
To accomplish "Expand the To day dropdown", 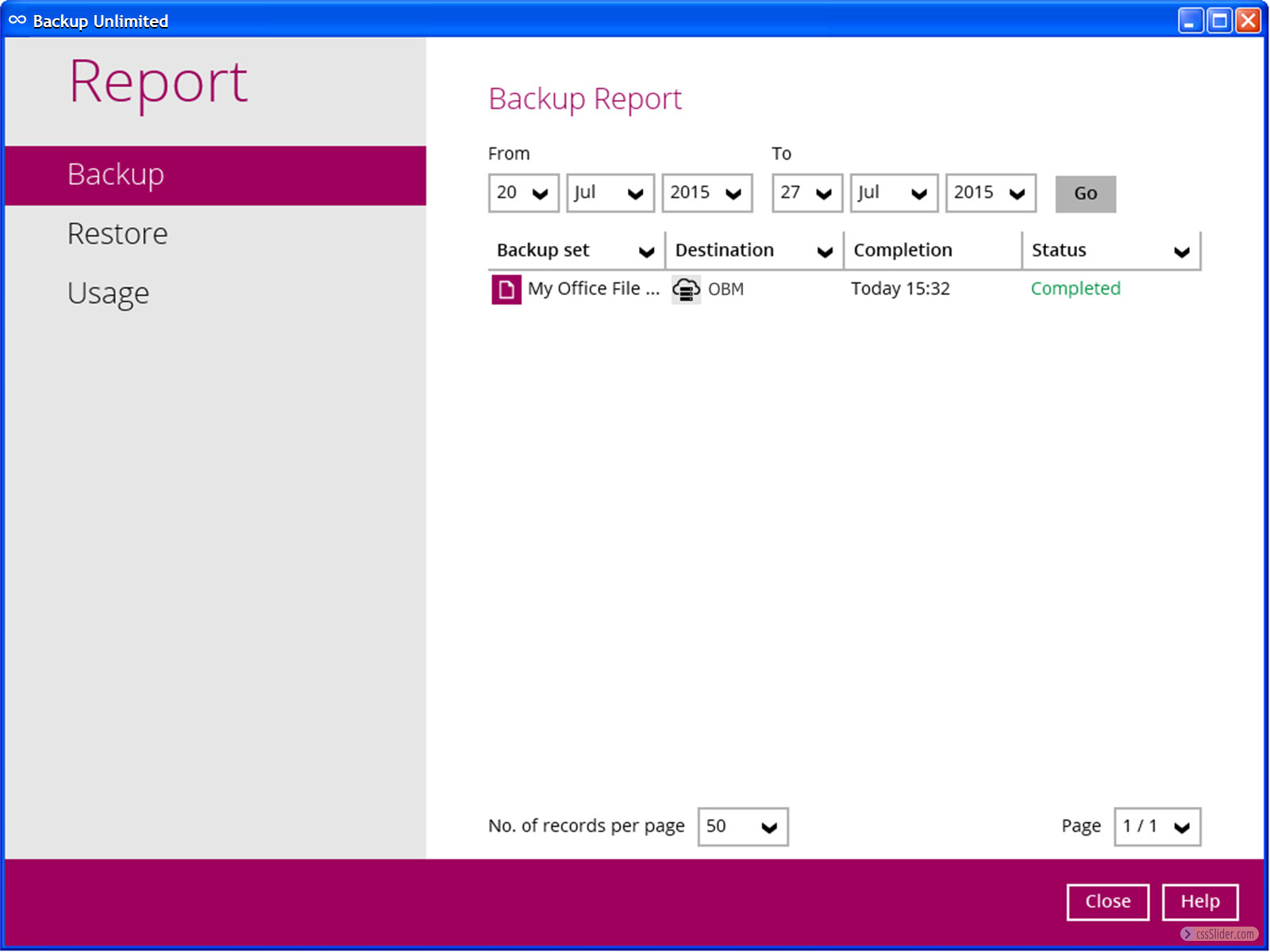I will [806, 194].
